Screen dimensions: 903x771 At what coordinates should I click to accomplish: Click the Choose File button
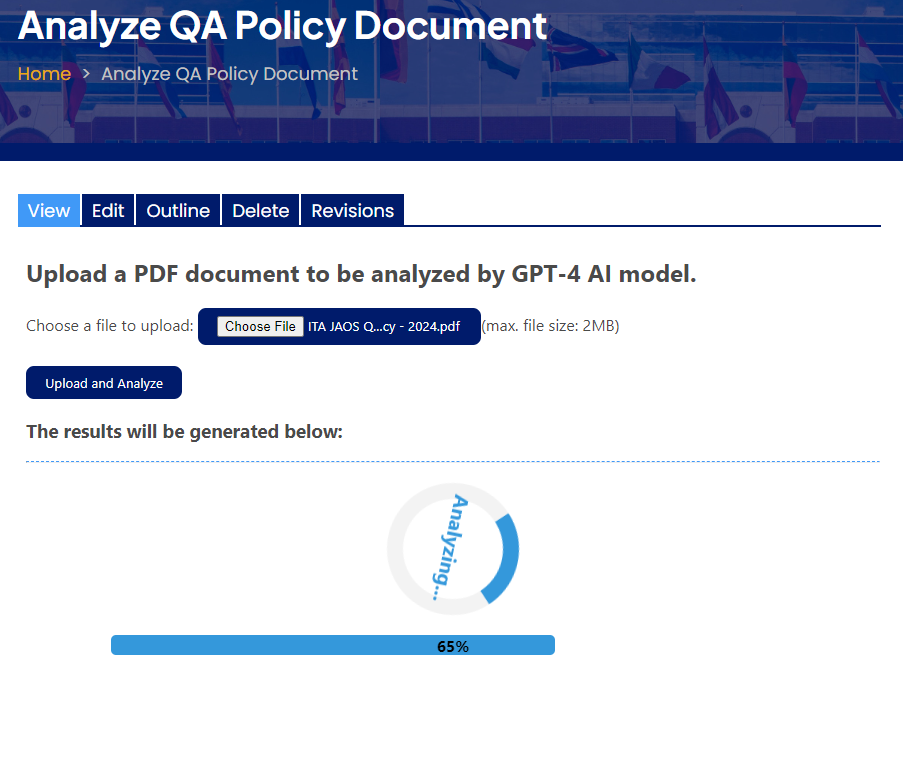point(260,326)
